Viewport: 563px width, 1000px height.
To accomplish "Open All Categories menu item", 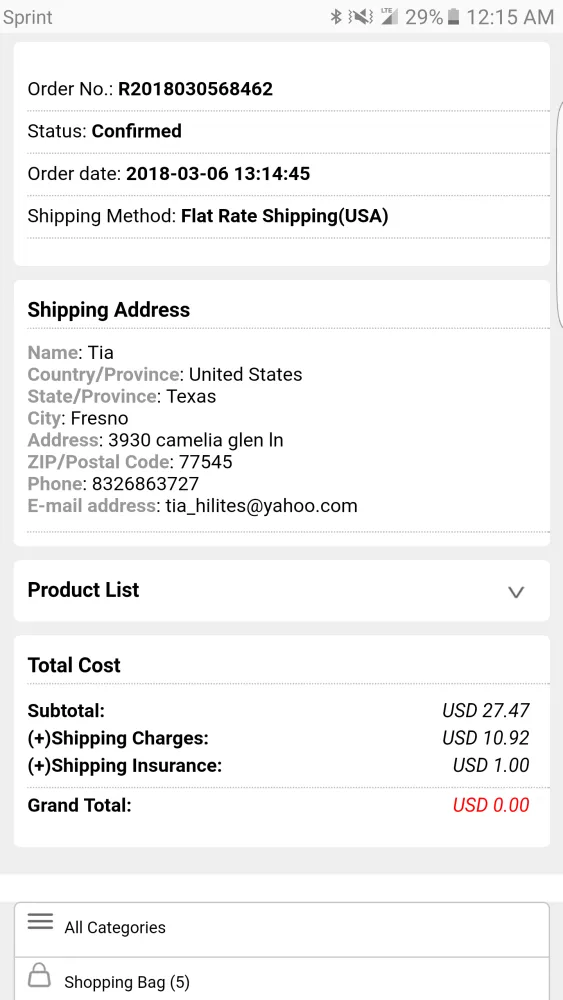I will point(281,928).
